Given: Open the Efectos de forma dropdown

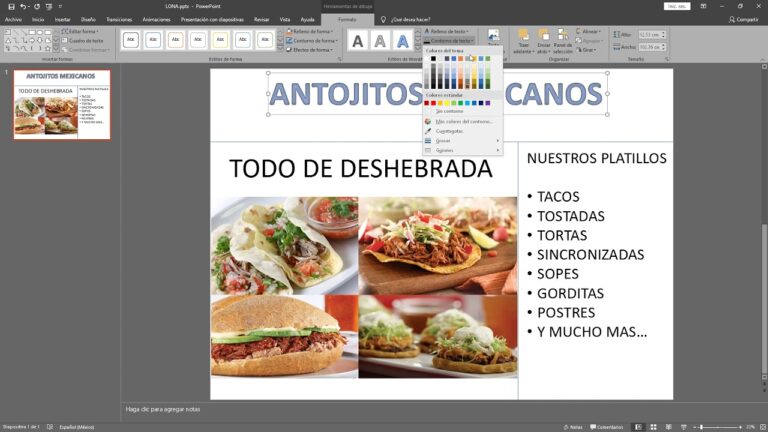Looking at the screenshot, I should click(309, 50).
